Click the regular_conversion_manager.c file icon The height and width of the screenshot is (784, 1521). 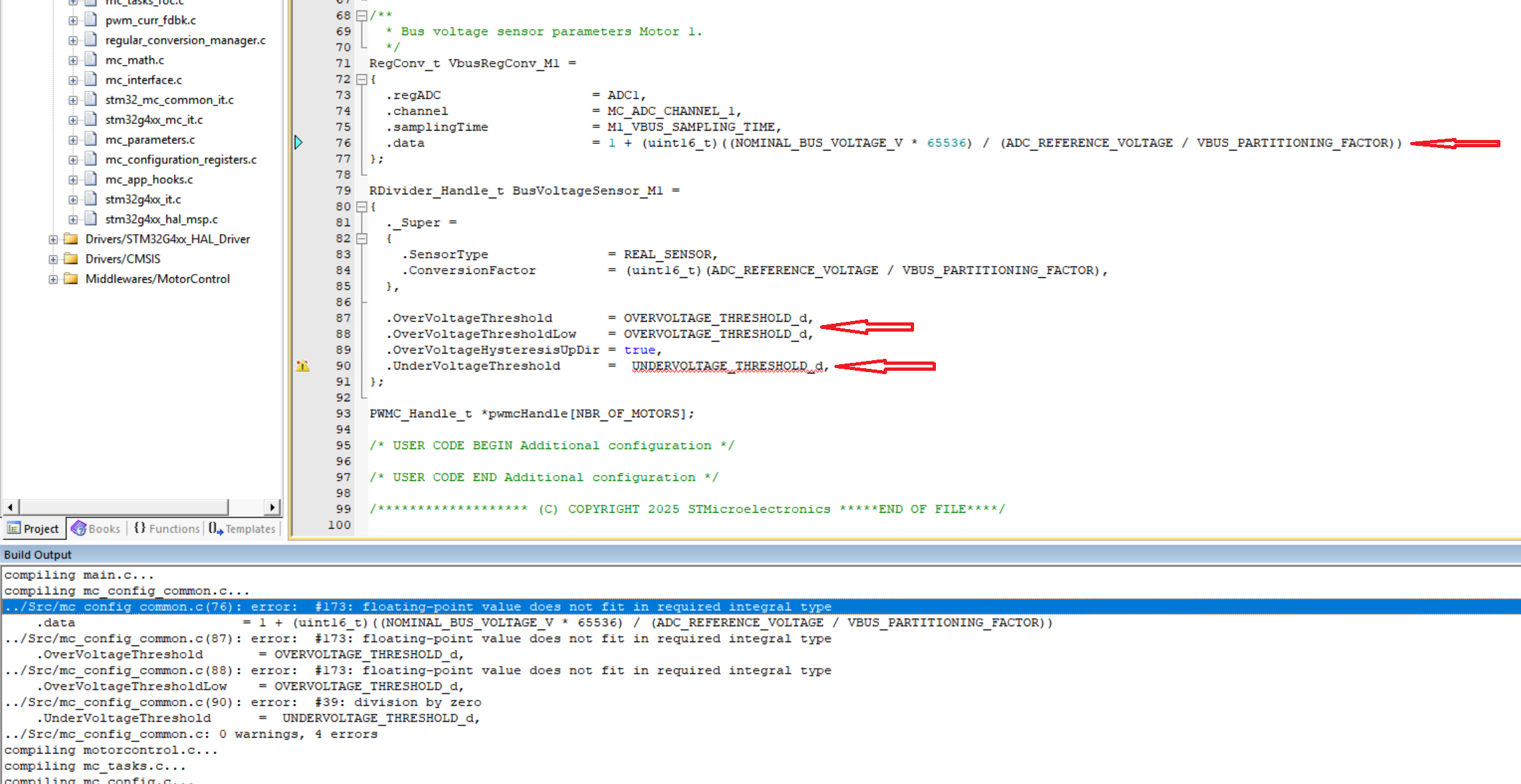point(90,40)
